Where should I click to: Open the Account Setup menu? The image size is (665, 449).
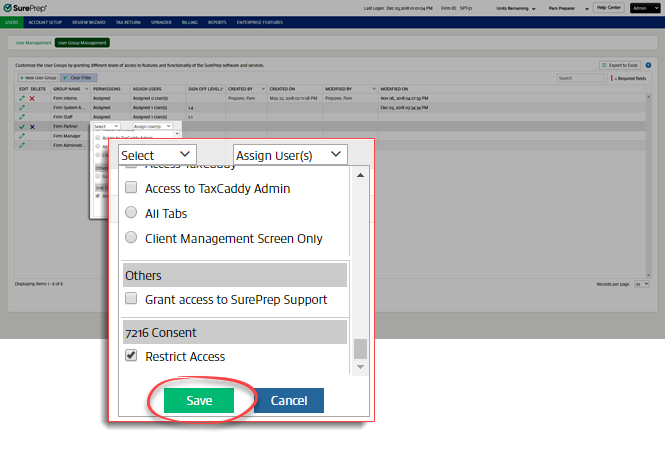click(x=45, y=21)
